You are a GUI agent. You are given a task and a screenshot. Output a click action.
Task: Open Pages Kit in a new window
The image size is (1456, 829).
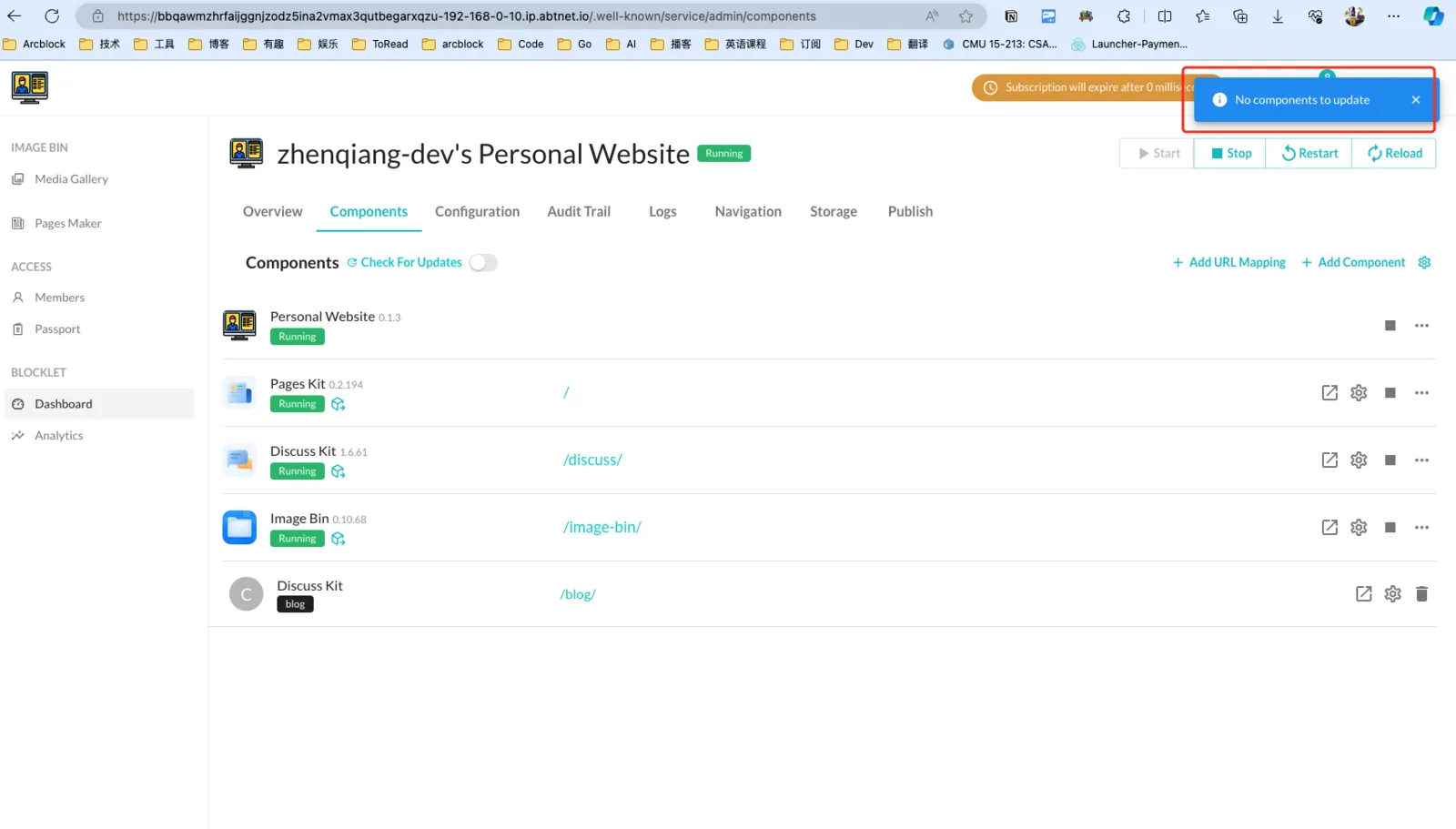click(1330, 393)
